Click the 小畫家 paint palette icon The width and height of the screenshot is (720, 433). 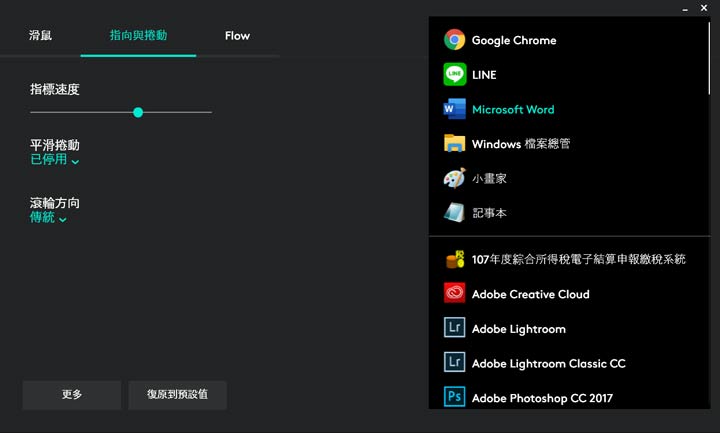click(454, 178)
